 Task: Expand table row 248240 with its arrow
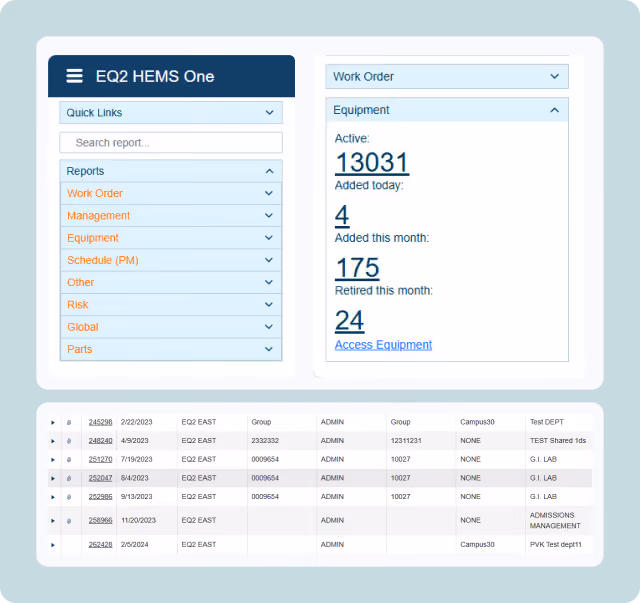(53, 441)
